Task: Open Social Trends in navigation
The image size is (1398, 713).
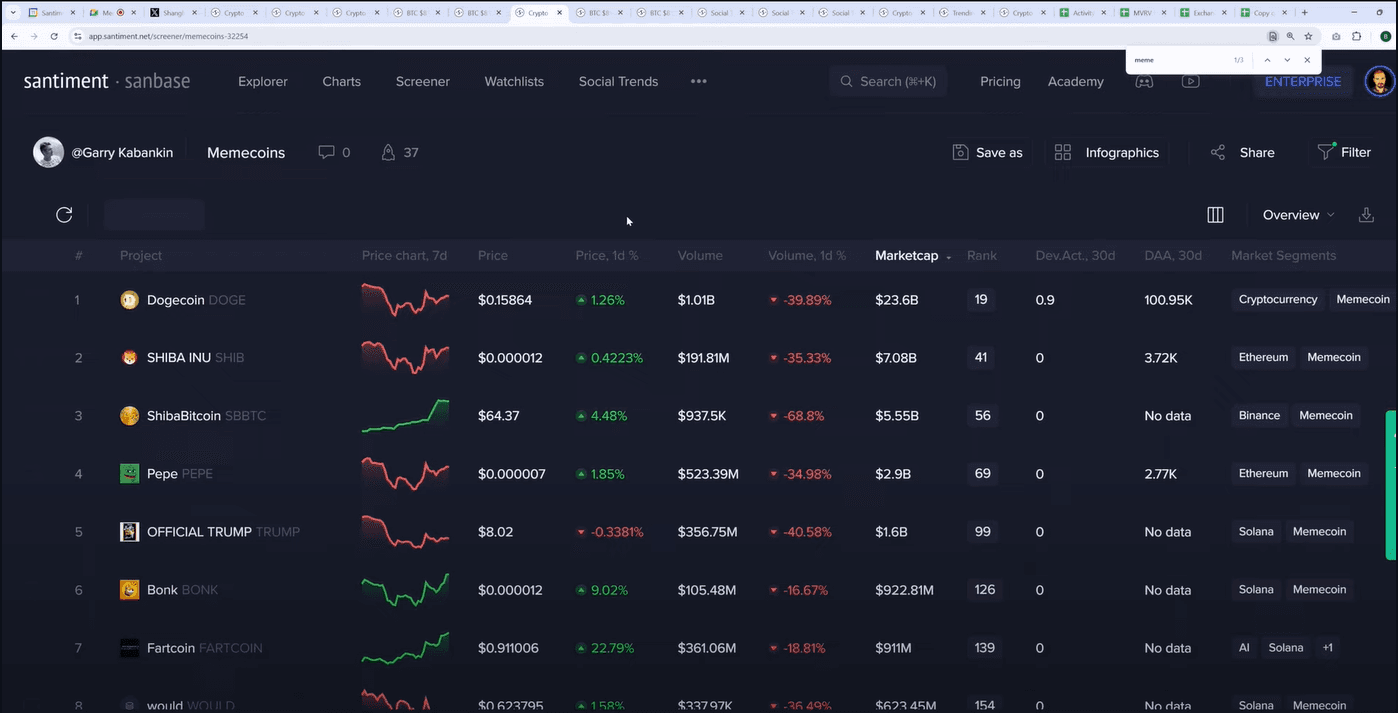Action: (618, 82)
